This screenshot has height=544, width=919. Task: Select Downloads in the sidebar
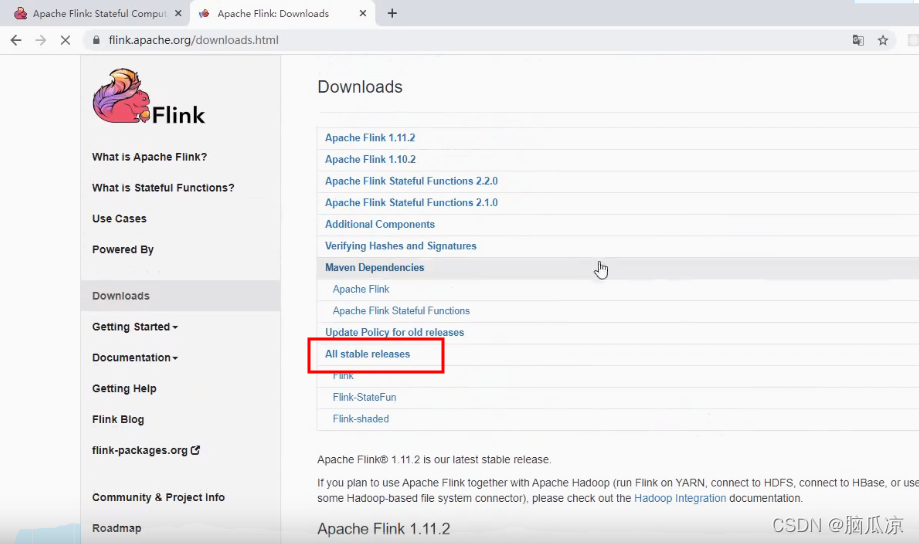pos(180,295)
